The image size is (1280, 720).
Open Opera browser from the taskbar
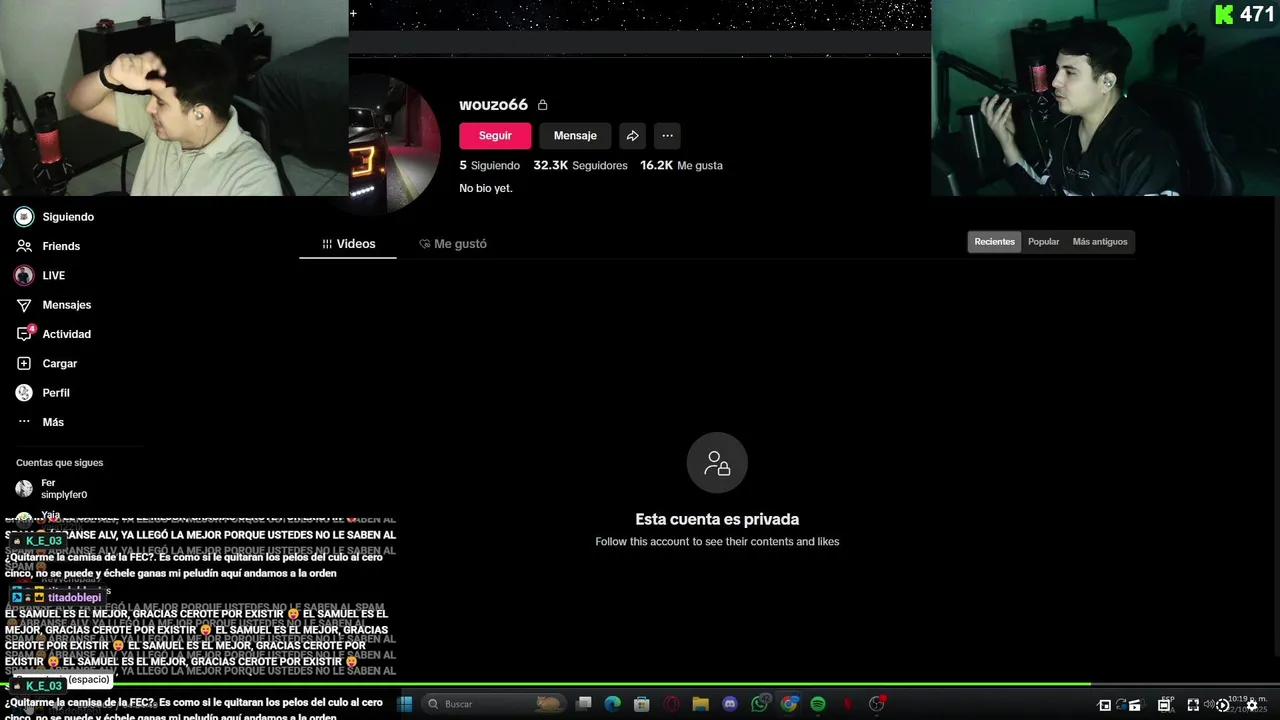click(x=672, y=704)
